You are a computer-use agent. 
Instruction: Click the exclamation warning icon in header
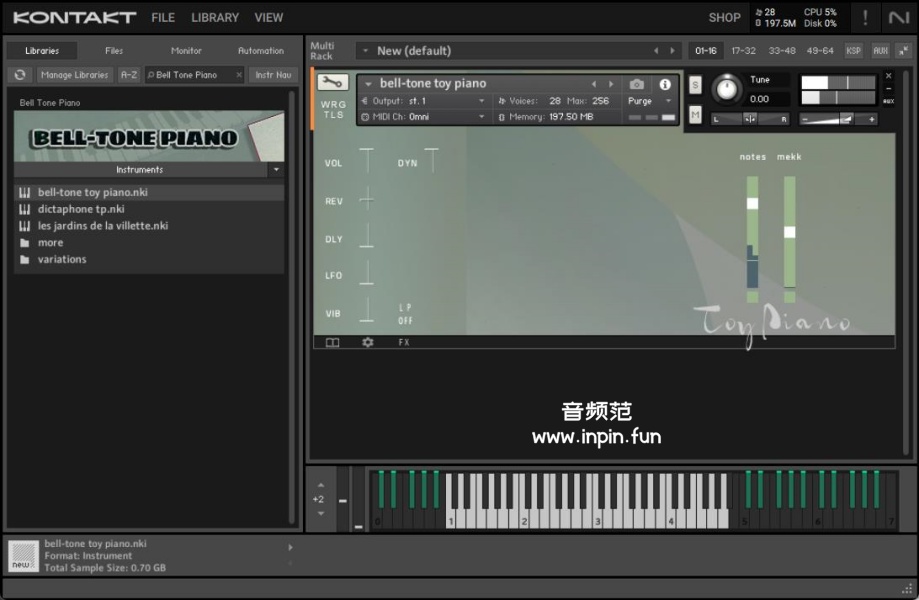865,17
